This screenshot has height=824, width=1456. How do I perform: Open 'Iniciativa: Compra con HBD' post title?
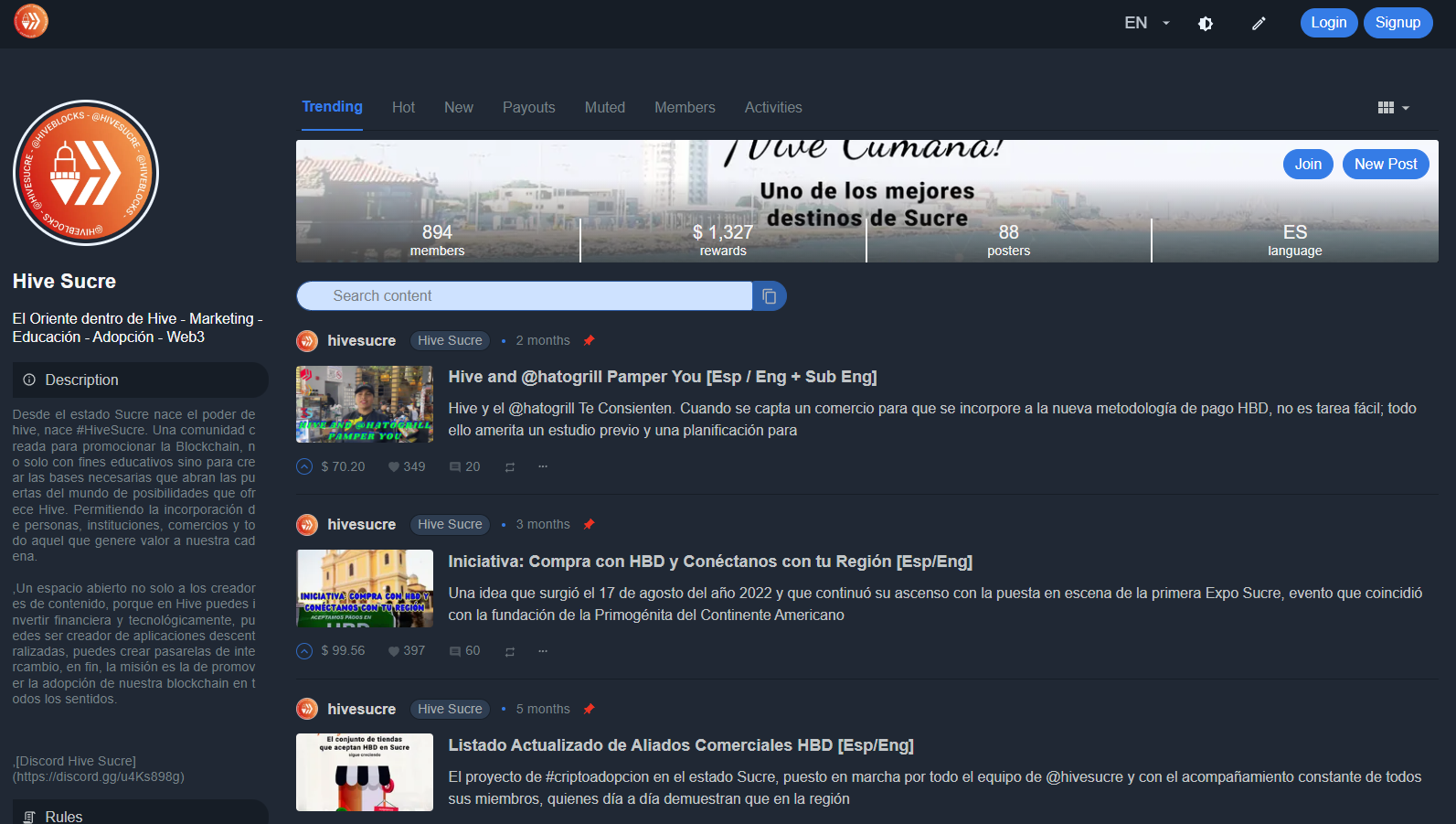tap(710, 562)
